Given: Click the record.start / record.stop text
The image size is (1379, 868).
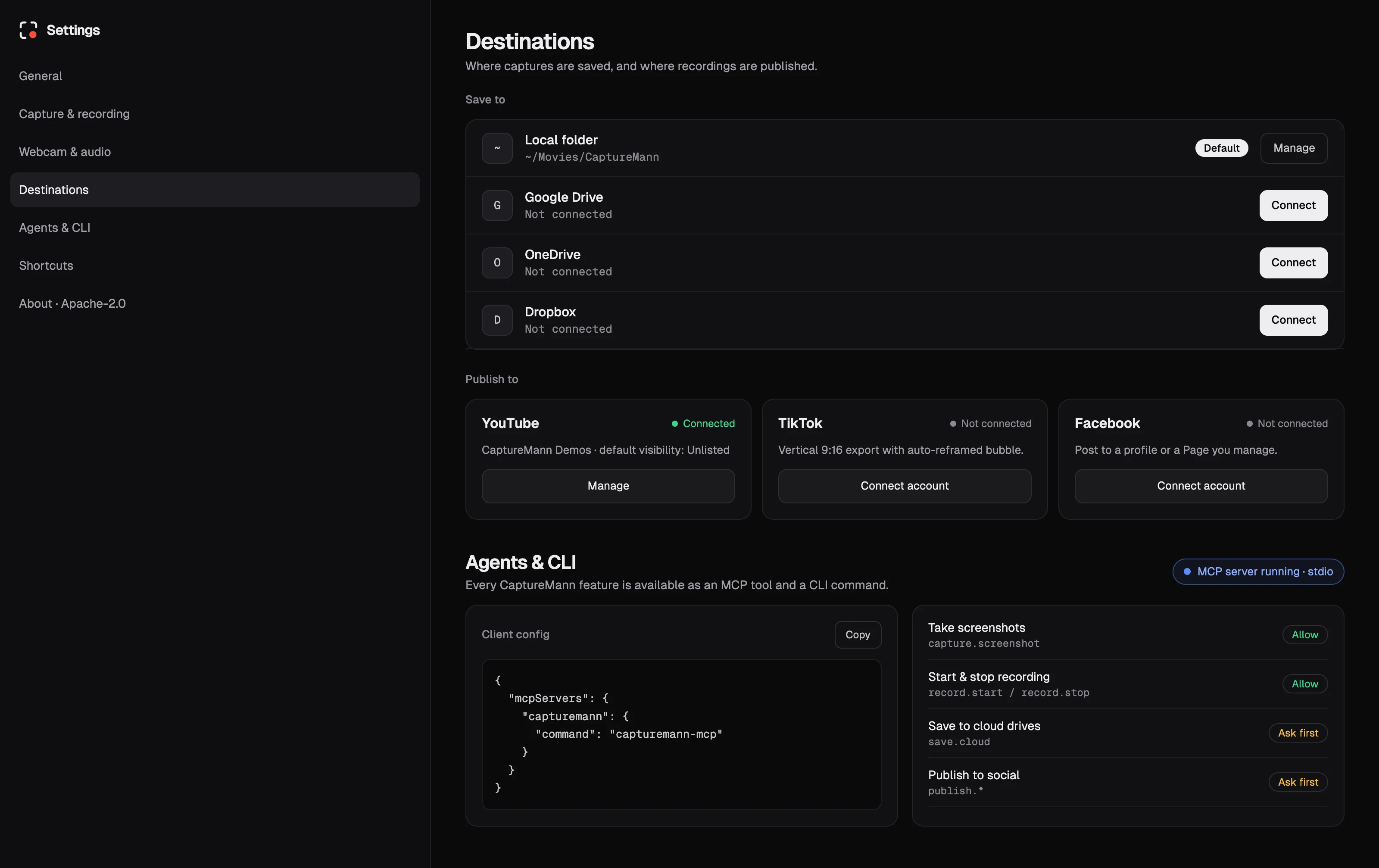Looking at the screenshot, I should tap(1008, 693).
